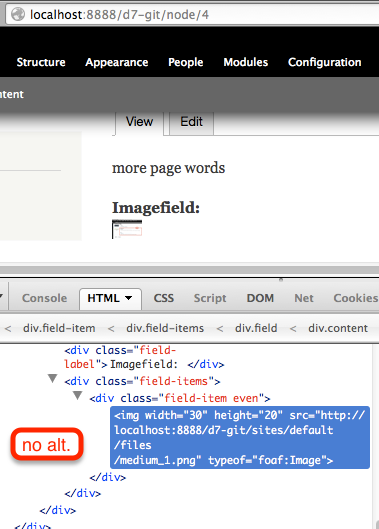Screen dimensions: 379x529
Task: Click the Imagefield: label on the page
Action: [156, 207]
